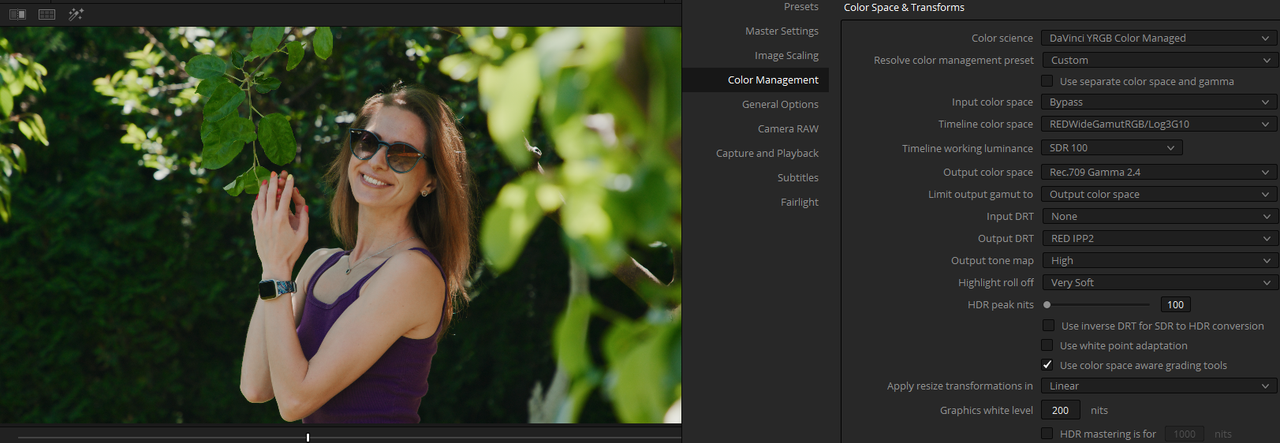
Task: Uncheck Use color space aware grading tools
Action: tap(1047, 366)
